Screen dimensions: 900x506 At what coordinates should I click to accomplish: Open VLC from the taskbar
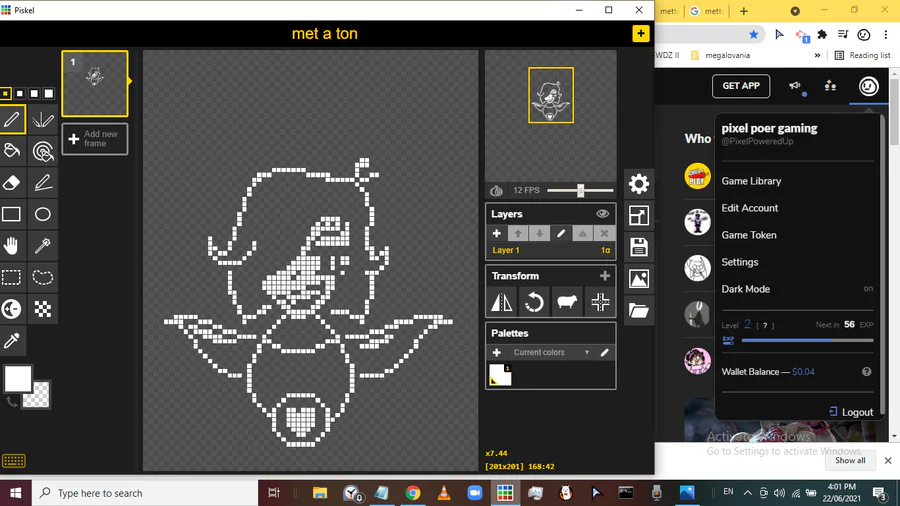click(444, 493)
